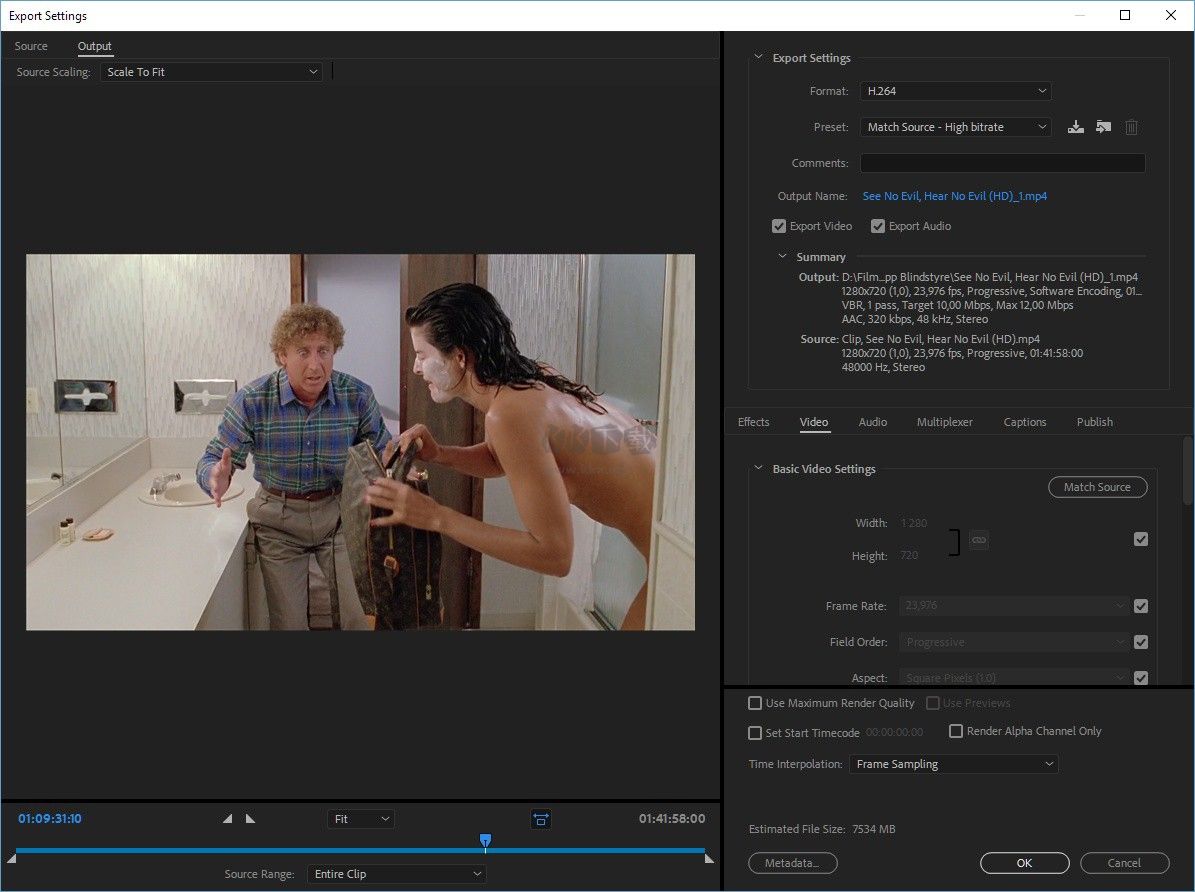Image resolution: width=1195 pixels, height=892 pixels.
Task: Set the In point on the timeline
Action: 227,818
